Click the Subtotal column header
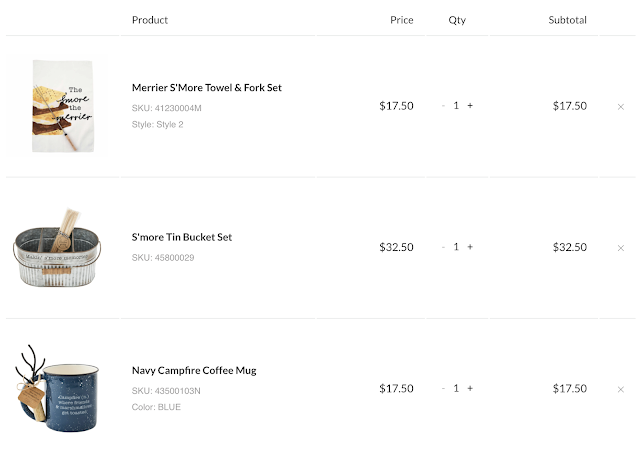 tap(567, 20)
